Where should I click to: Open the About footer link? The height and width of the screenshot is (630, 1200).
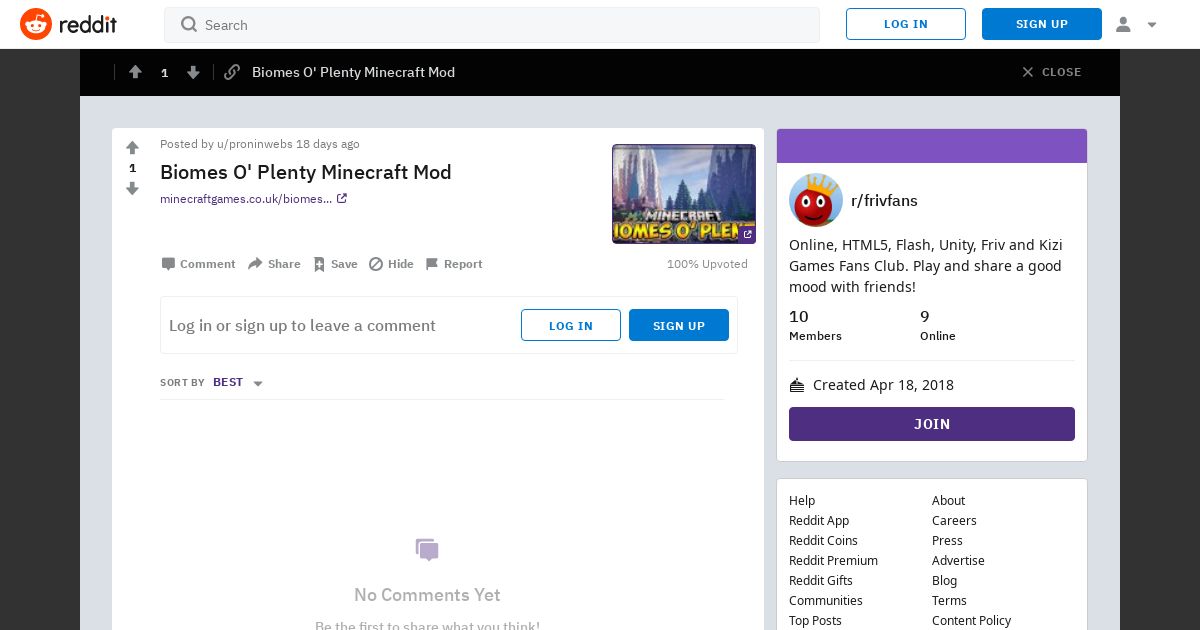click(x=948, y=501)
